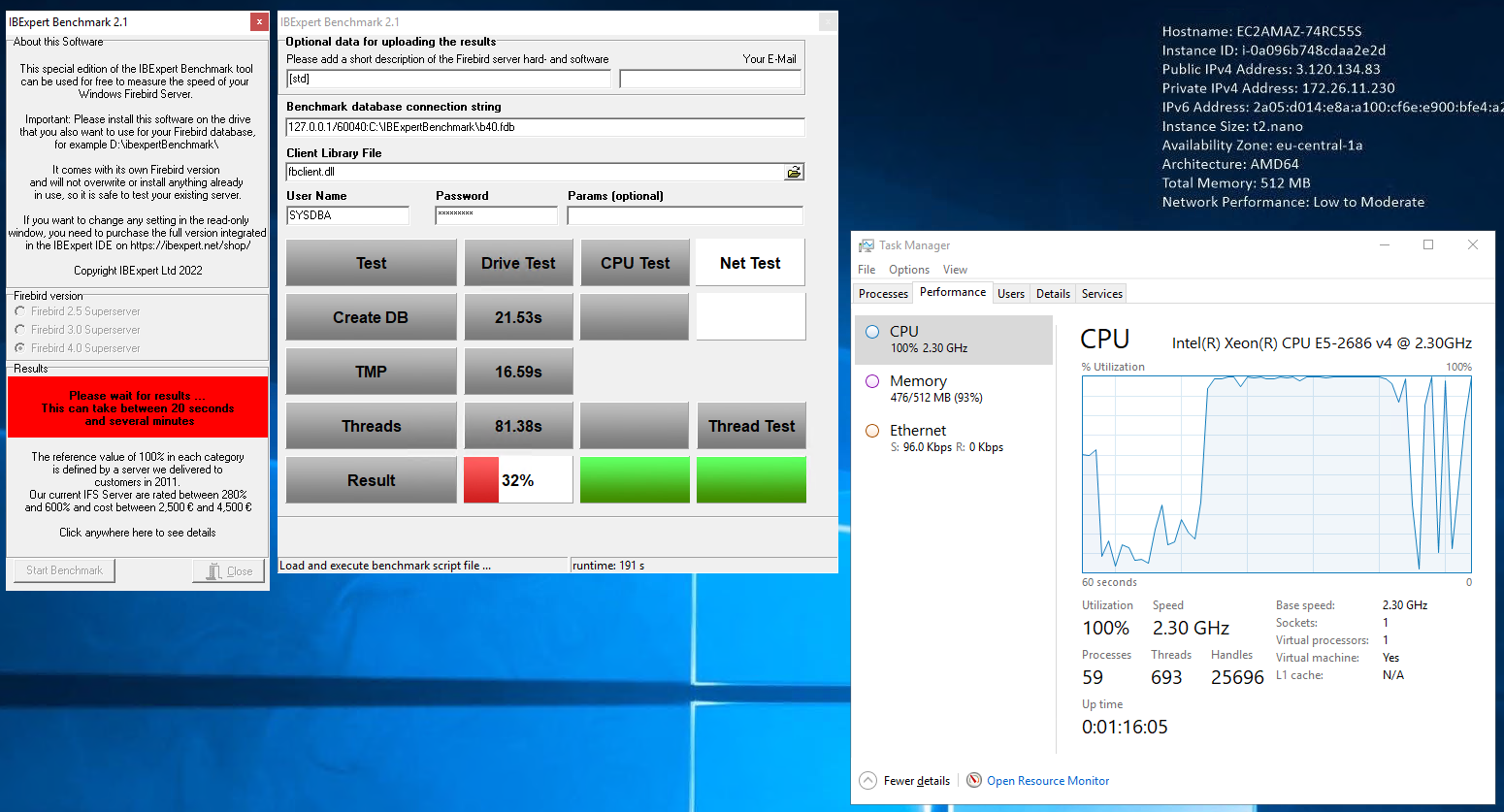1504x812 pixels.
Task: Close the IBExpert Benchmark 2.1 left window
Action: pos(259,21)
